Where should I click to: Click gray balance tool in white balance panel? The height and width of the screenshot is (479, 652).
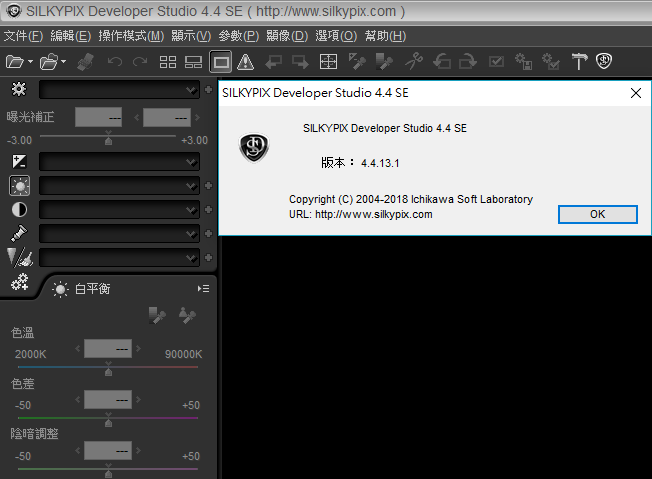[157, 316]
